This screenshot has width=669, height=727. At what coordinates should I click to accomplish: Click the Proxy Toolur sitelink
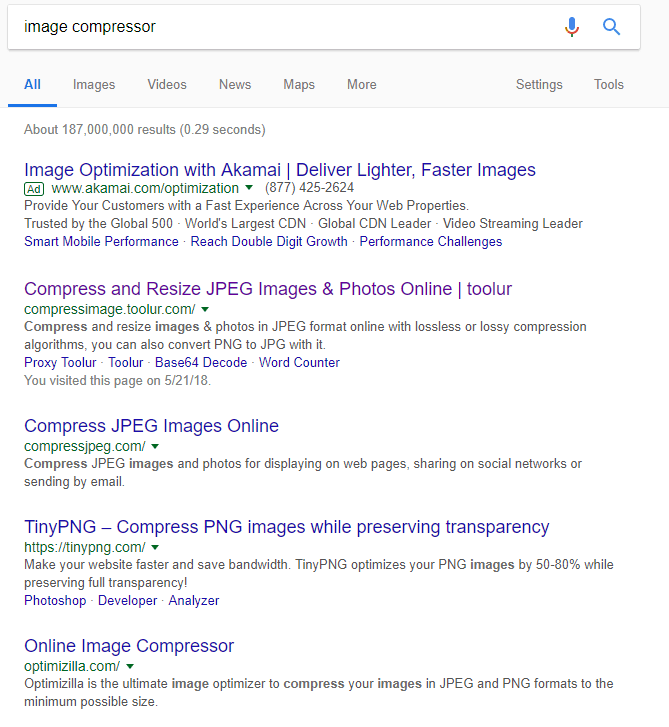point(60,363)
